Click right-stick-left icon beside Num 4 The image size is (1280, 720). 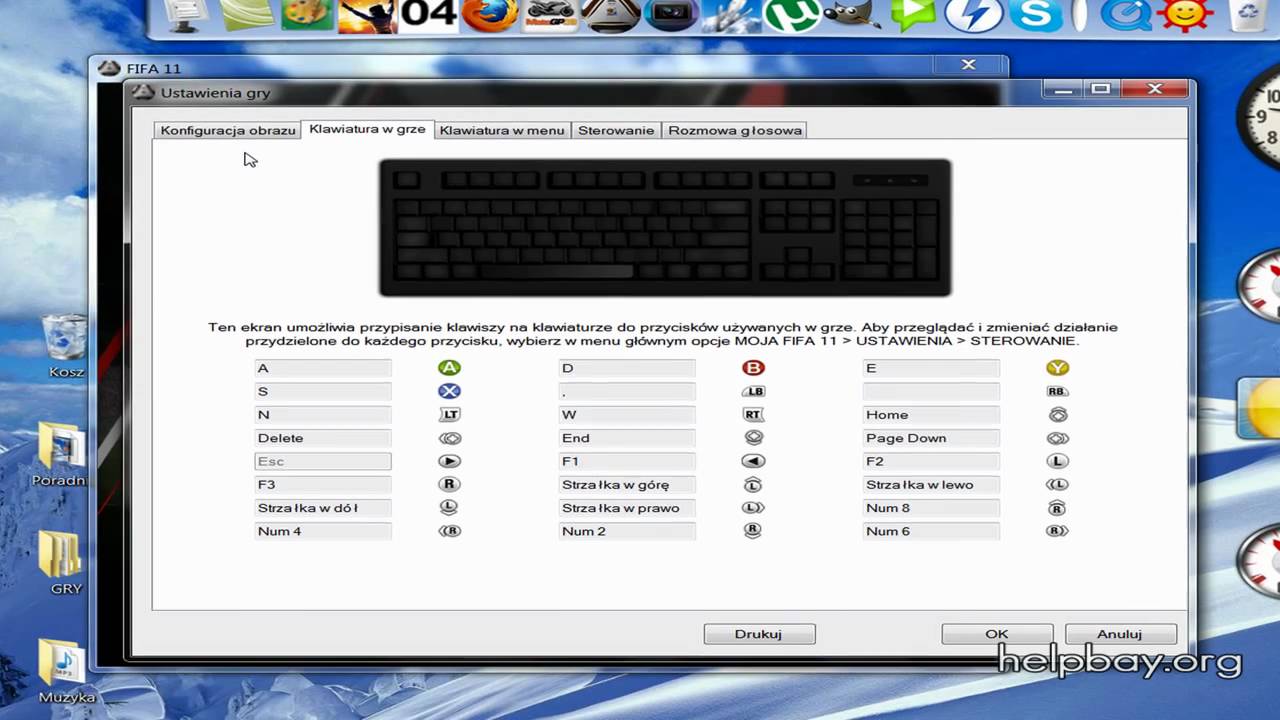(x=450, y=531)
